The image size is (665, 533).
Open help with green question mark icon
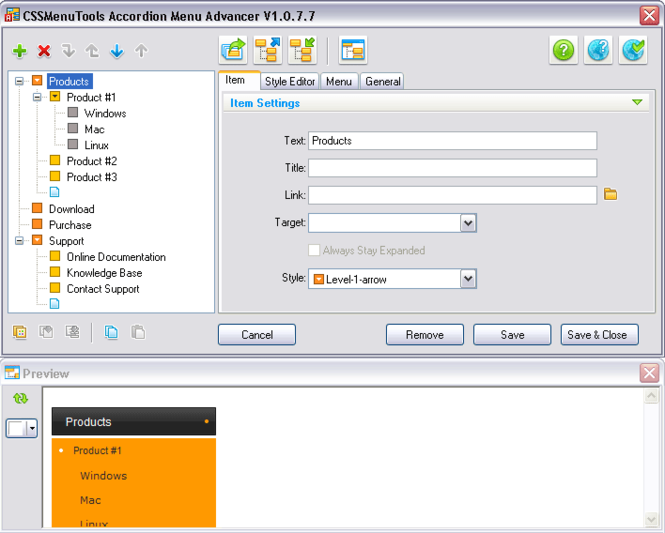tap(563, 50)
